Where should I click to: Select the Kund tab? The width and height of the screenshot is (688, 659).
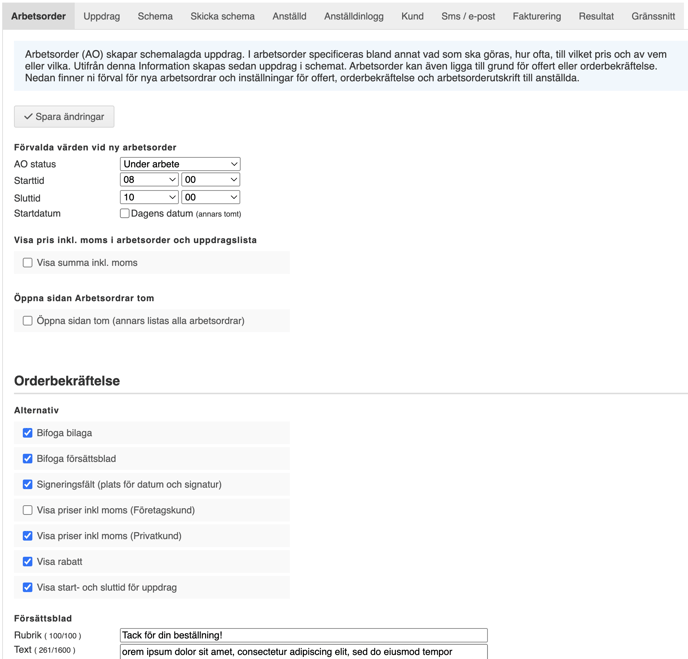point(412,16)
